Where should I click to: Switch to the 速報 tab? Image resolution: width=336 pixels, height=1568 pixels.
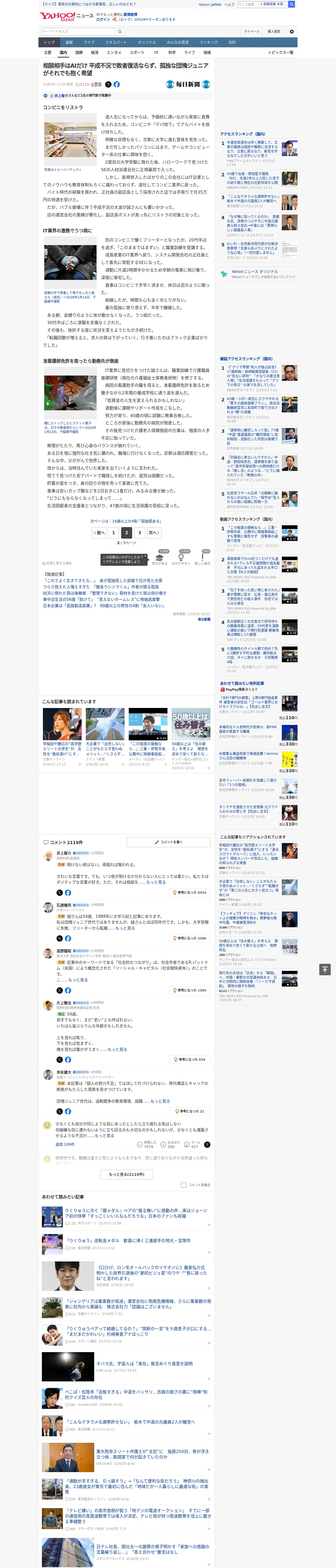(x=69, y=42)
